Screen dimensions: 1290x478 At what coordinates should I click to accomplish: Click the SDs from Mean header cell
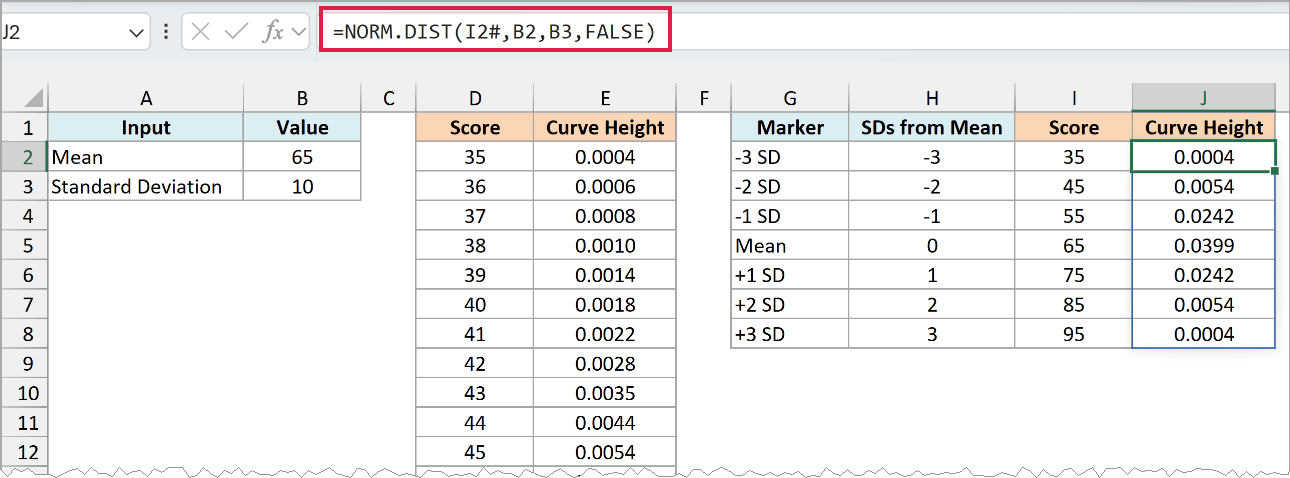[932, 127]
